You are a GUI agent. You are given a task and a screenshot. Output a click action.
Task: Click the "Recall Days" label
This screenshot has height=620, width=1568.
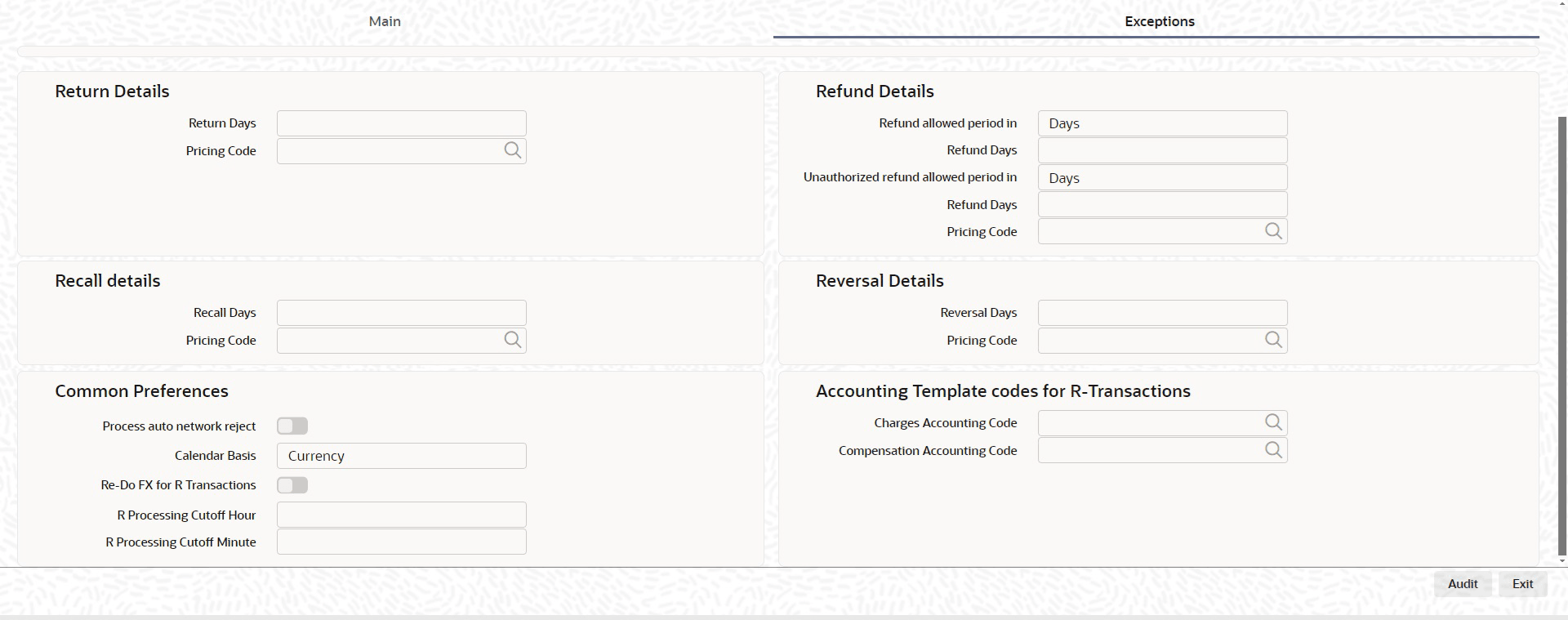[225, 313]
